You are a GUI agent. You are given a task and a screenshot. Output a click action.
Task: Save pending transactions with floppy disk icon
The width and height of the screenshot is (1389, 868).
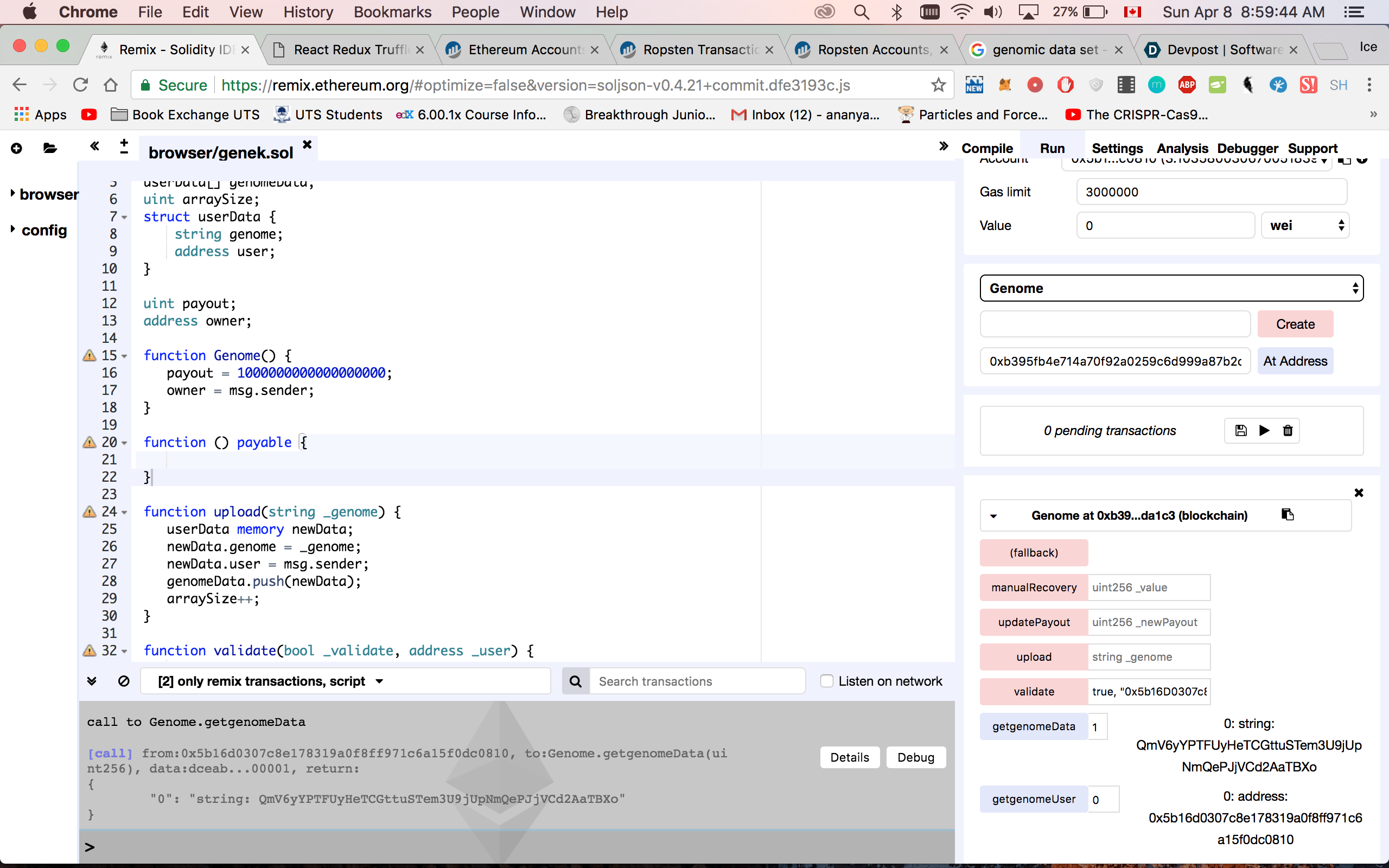point(1240,431)
